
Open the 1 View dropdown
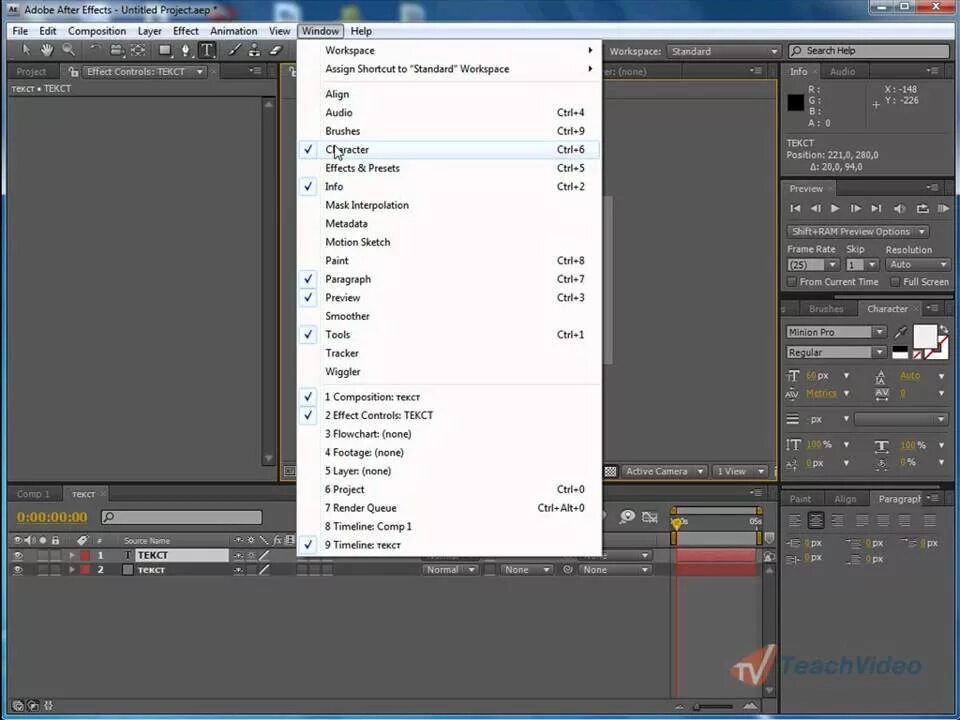pyautogui.click(x=740, y=471)
